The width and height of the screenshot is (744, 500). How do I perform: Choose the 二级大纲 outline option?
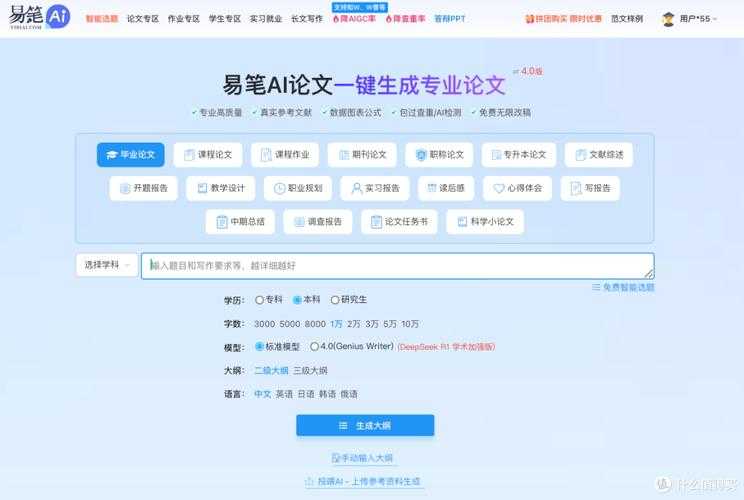tap(271, 370)
